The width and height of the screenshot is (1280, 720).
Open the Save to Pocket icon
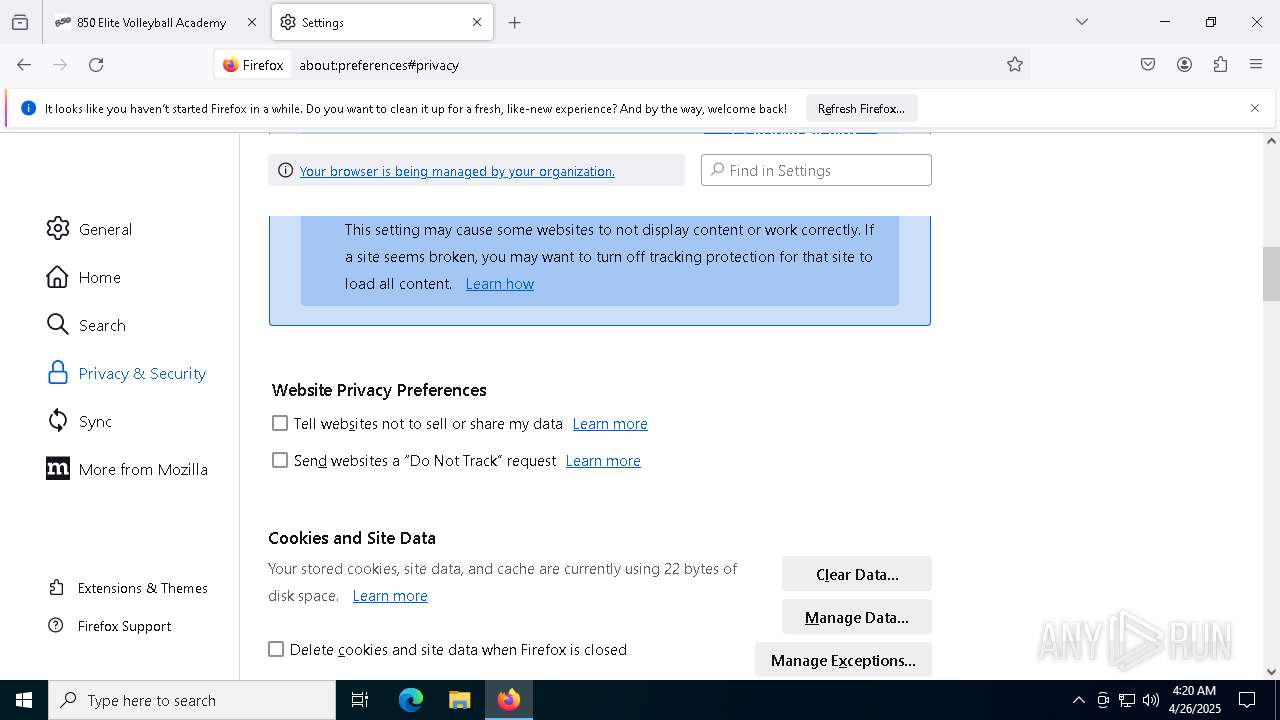(1148, 65)
